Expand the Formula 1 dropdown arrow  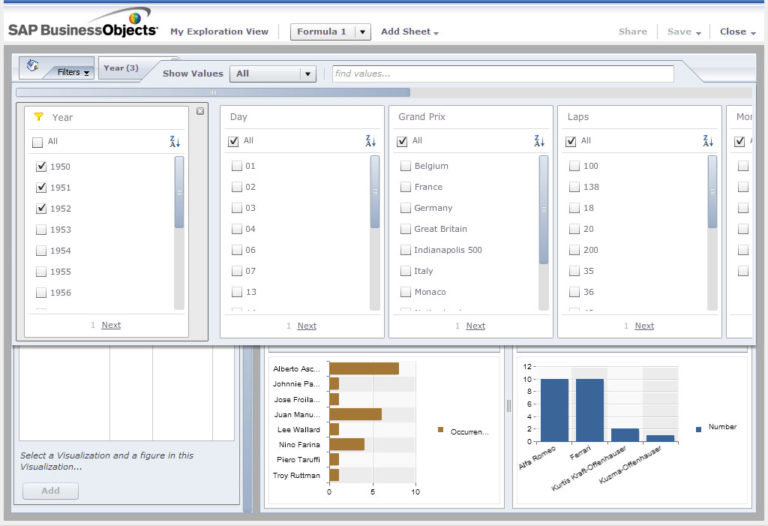click(x=362, y=32)
